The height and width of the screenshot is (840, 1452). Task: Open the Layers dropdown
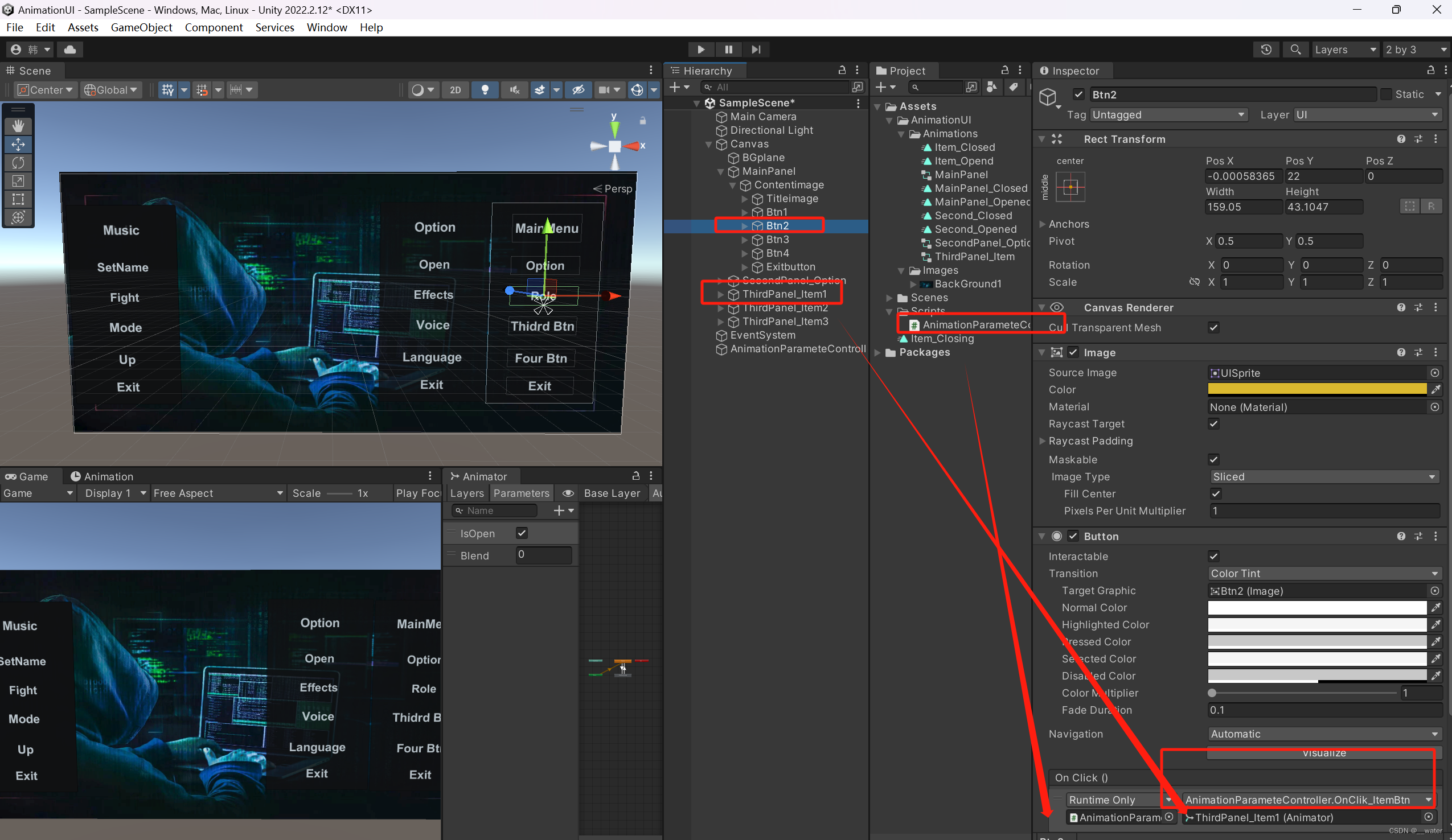point(1346,50)
